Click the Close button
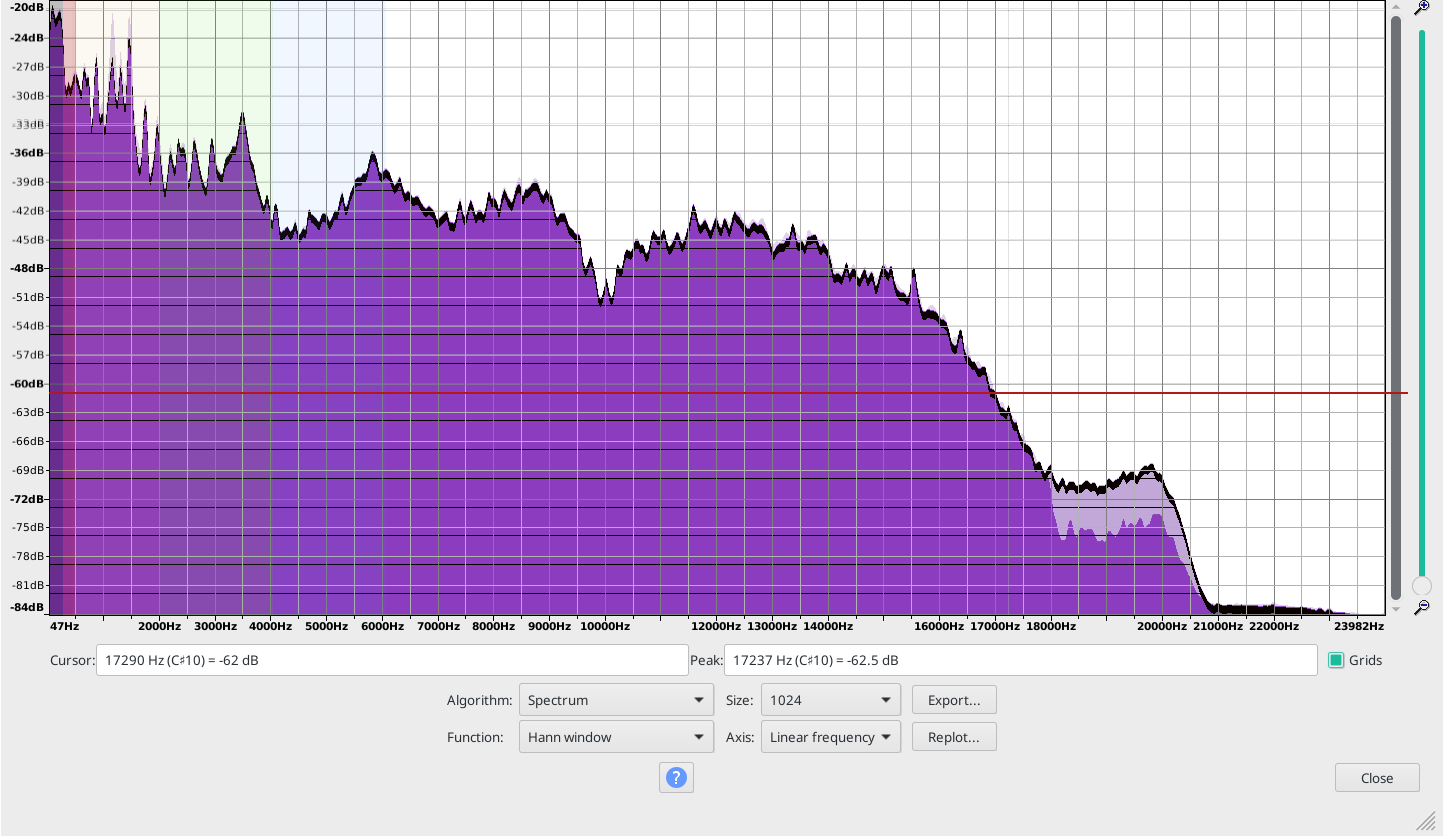 pyautogui.click(x=1377, y=778)
